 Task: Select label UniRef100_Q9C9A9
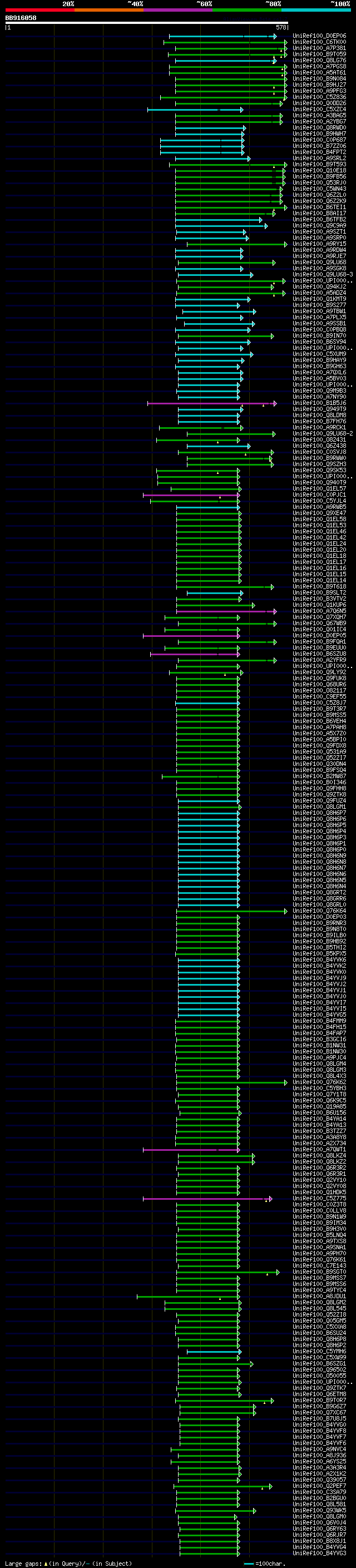coord(319,226)
